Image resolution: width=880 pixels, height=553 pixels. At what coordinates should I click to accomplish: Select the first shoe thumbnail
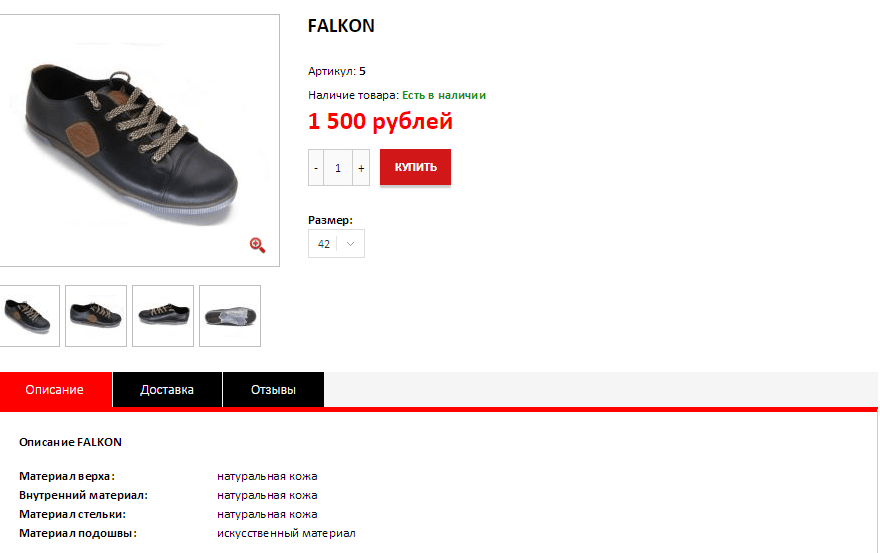[29, 316]
